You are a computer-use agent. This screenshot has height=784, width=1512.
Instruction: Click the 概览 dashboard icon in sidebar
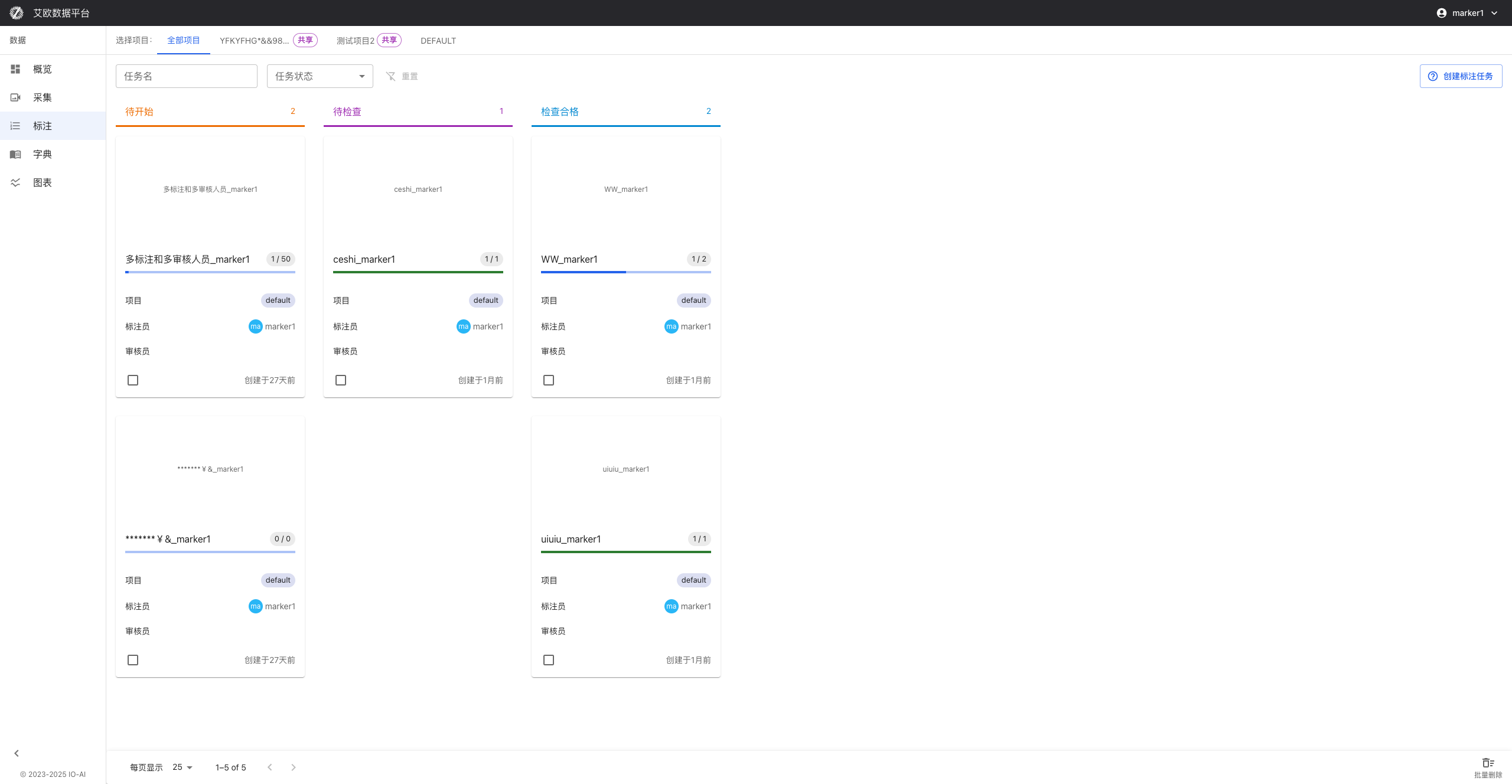click(x=15, y=69)
